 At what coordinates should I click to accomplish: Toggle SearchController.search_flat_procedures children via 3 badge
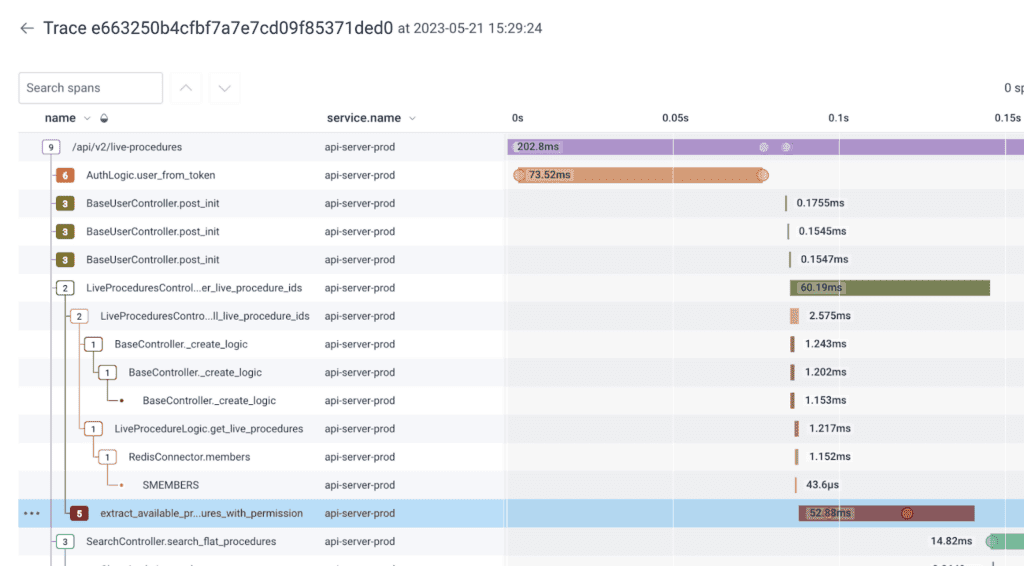pyautogui.click(x=65, y=542)
